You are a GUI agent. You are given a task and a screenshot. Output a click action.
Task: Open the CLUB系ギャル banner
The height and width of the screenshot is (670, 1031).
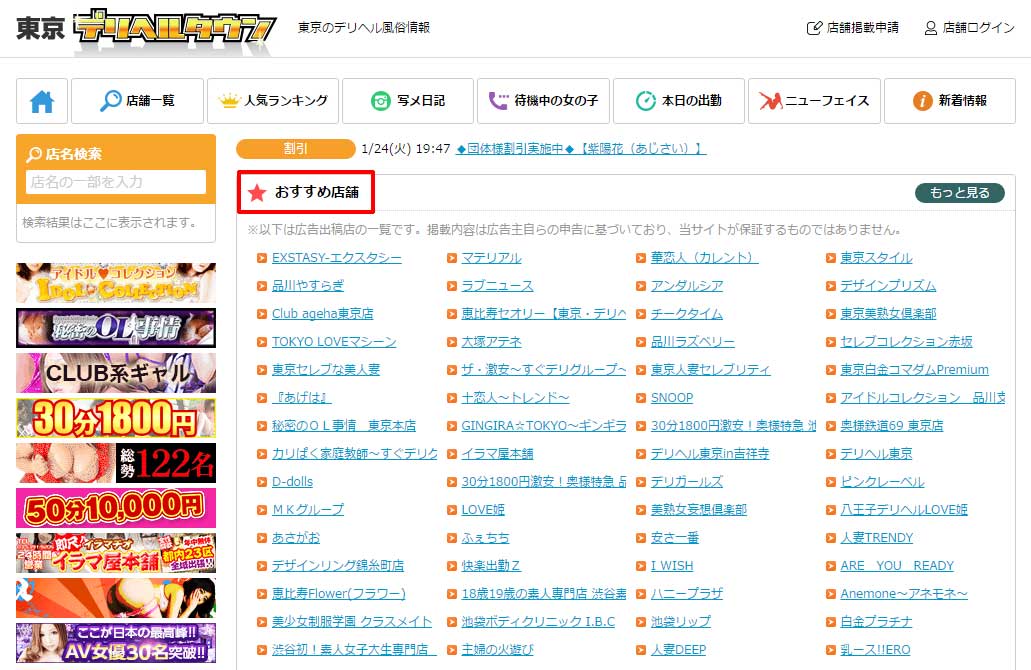tap(116, 373)
